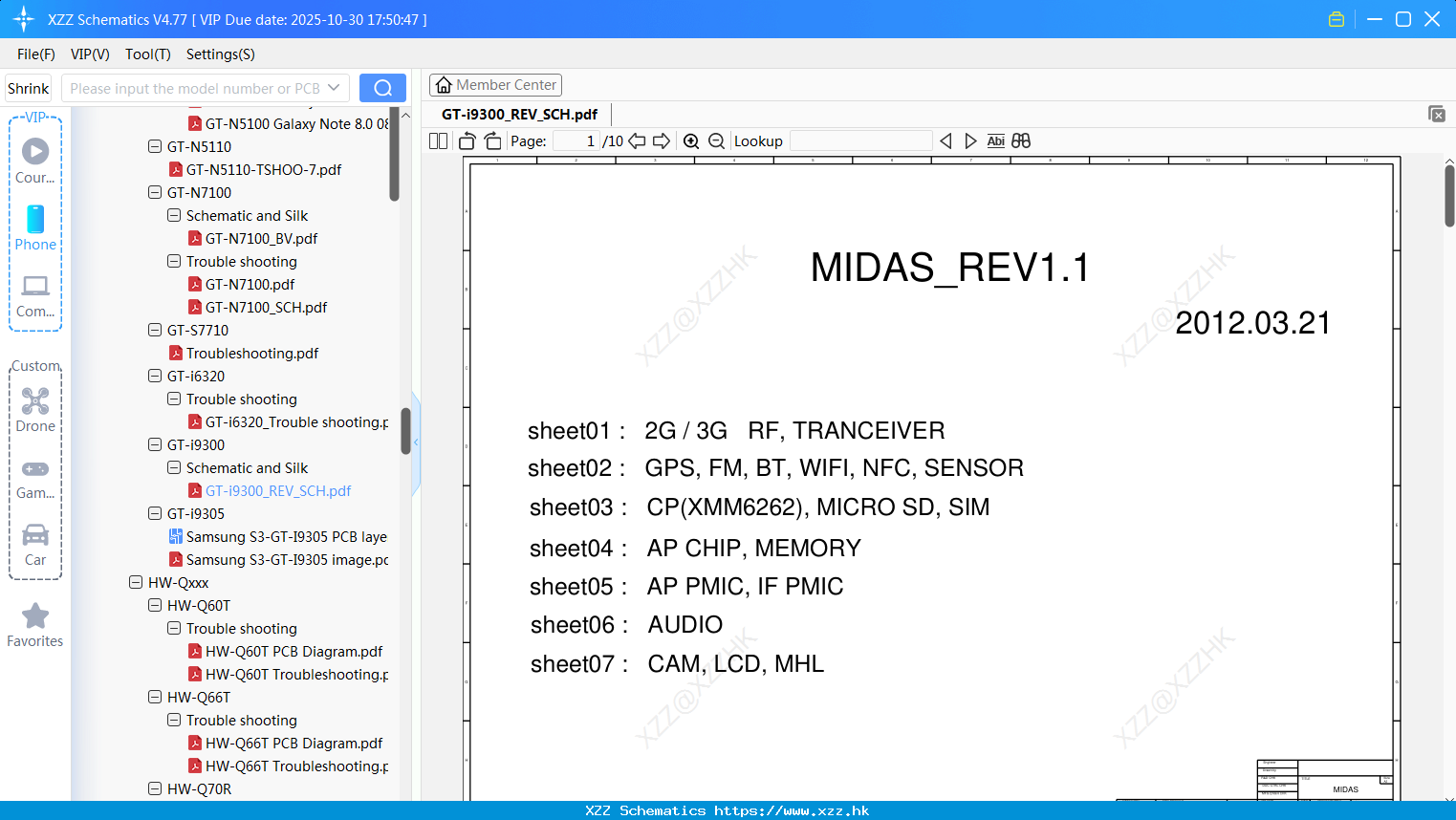Open Favorites star

(35, 616)
